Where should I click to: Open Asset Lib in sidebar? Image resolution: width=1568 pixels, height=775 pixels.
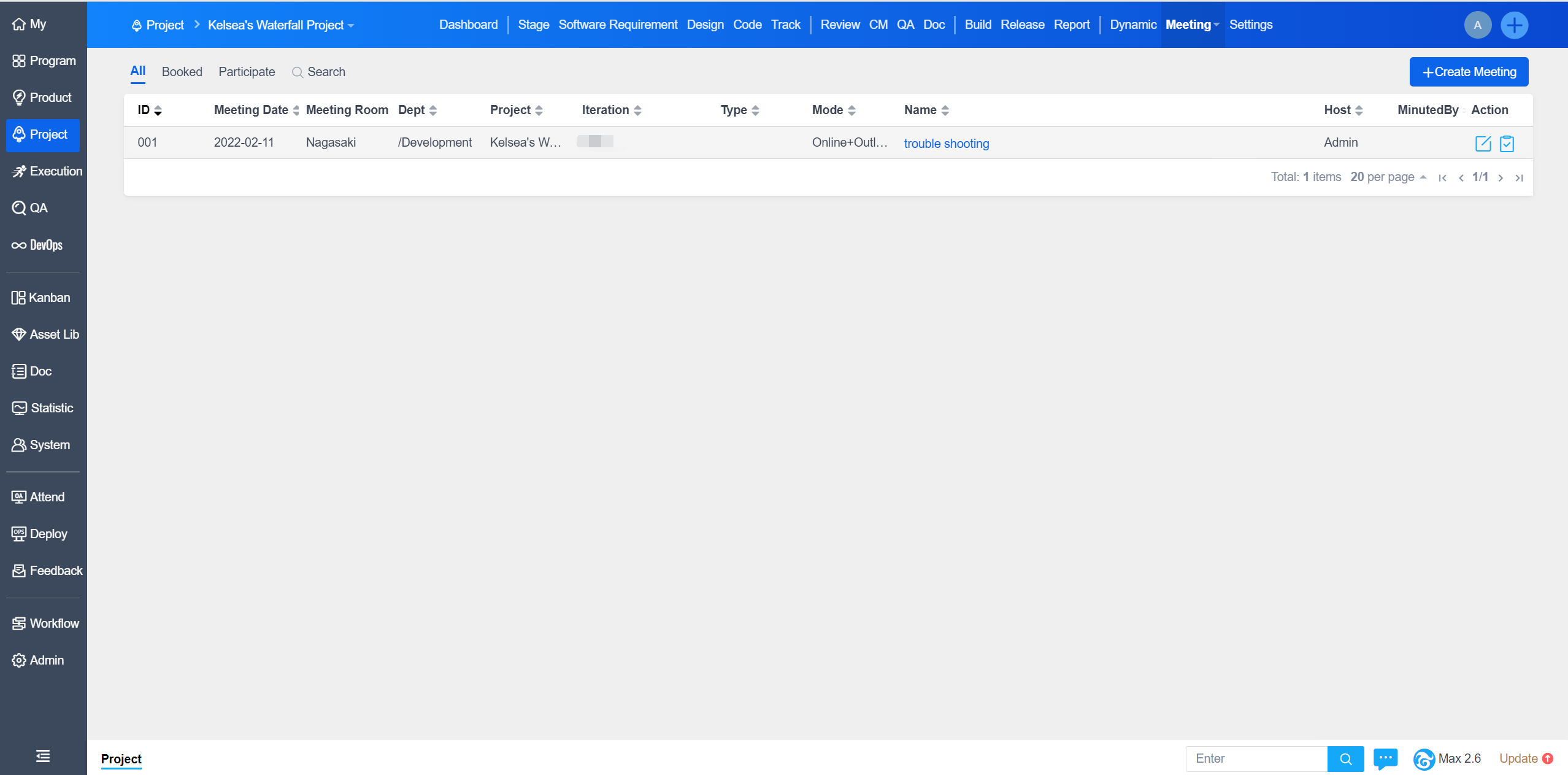[x=45, y=334]
